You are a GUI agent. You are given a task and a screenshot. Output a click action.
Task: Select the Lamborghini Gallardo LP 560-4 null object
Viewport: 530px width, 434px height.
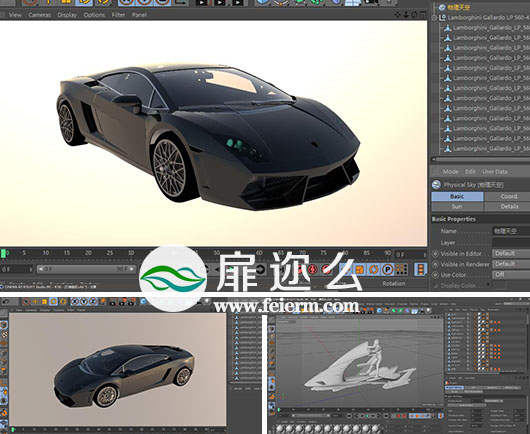point(488,18)
